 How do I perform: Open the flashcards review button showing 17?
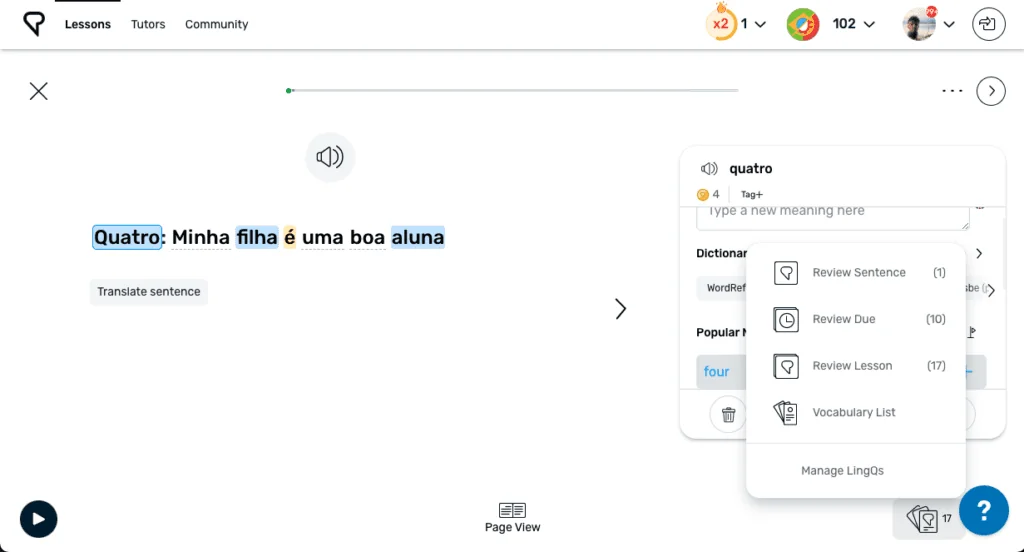[927, 519]
